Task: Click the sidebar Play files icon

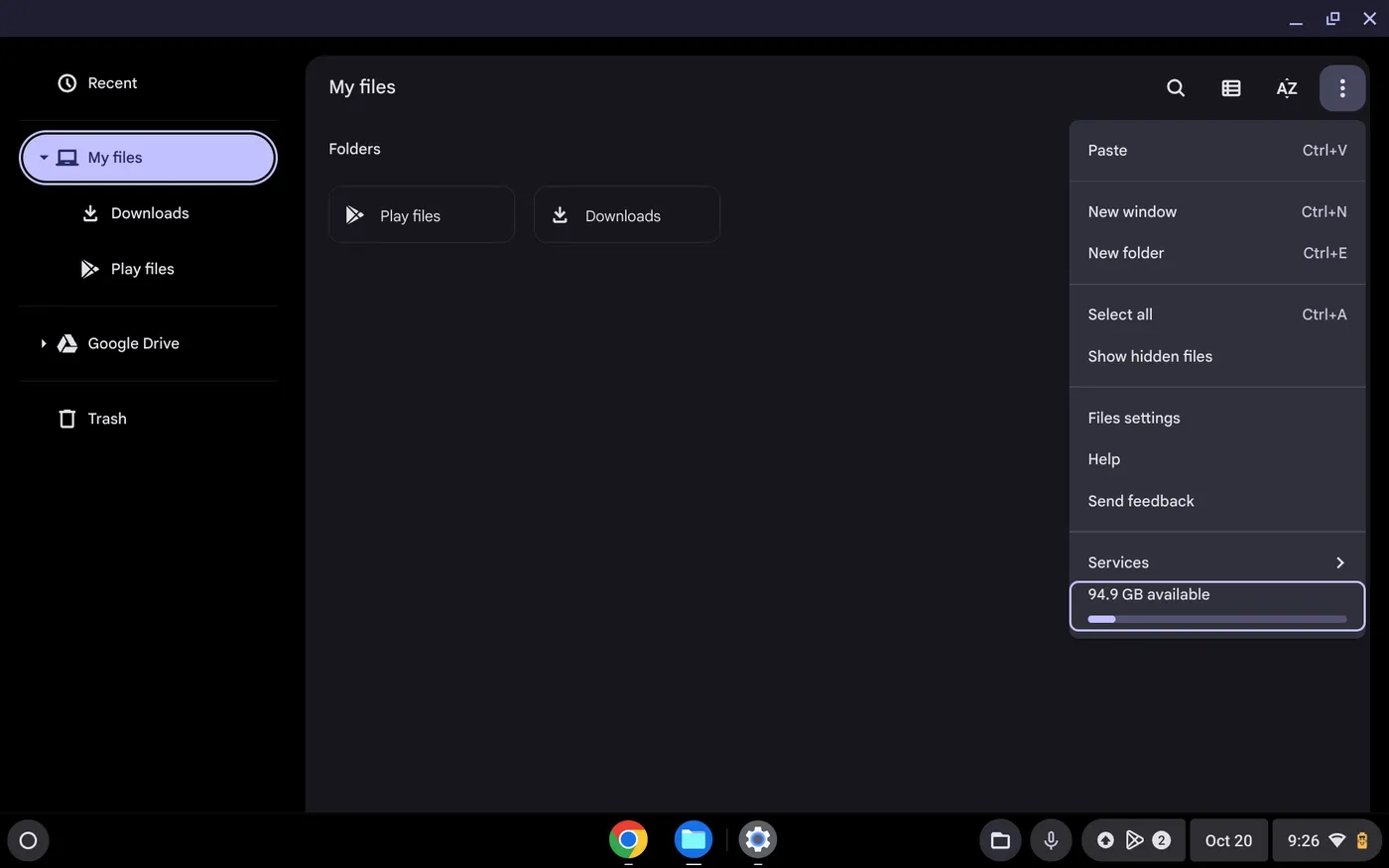Action: [x=90, y=269]
